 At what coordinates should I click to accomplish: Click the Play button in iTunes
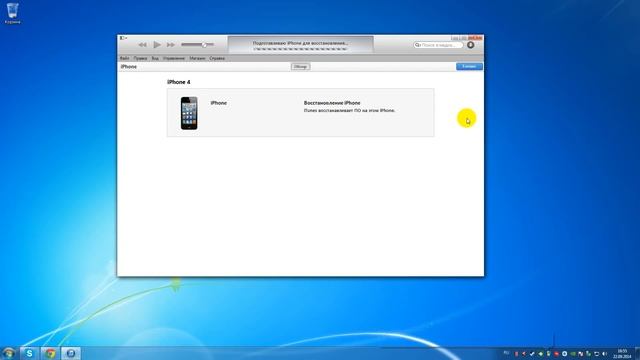pos(157,44)
